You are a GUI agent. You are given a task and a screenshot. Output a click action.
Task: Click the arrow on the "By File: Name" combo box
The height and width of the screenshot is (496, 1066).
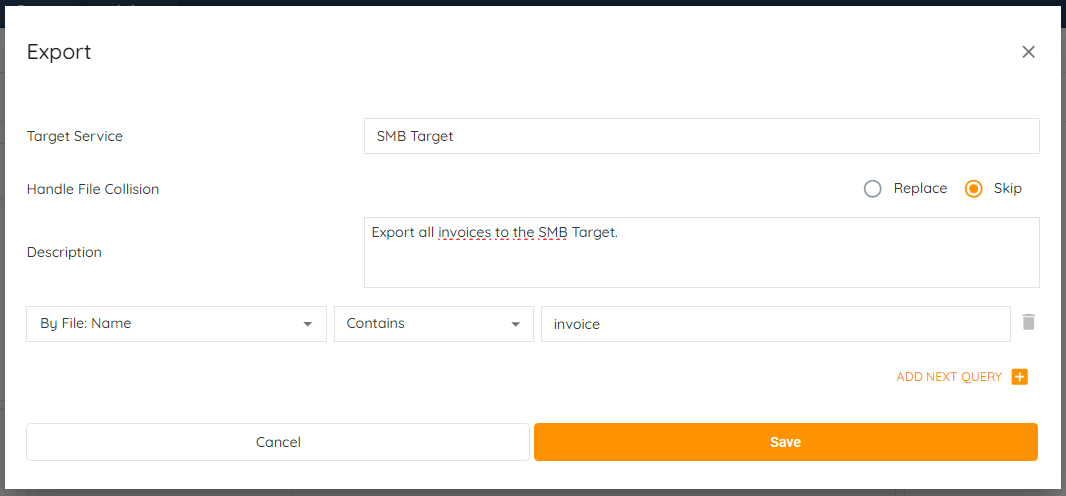pos(307,324)
